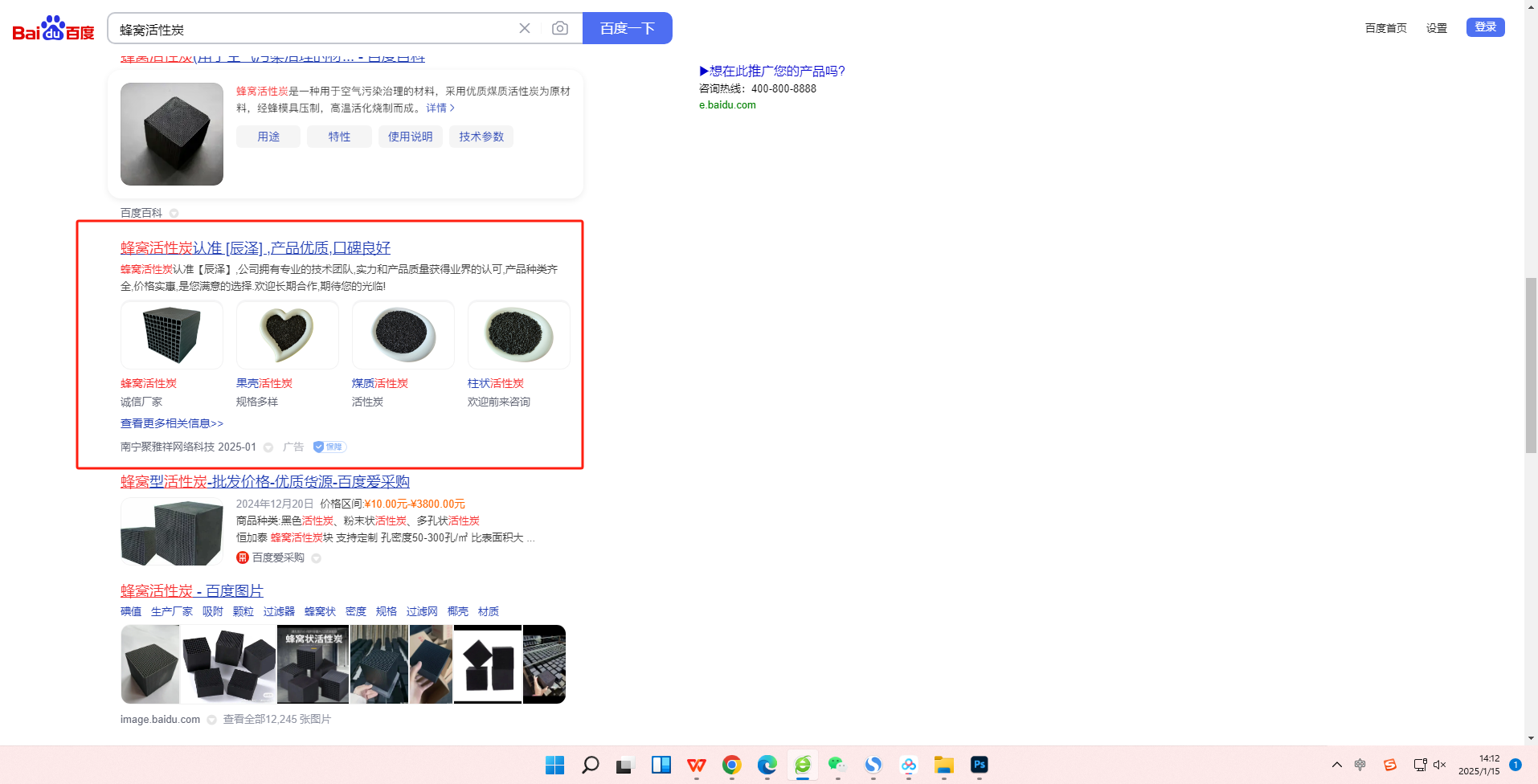This screenshot has height=784, width=1538.
Task: Select the 技术参数 tab
Action: (x=481, y=137)
